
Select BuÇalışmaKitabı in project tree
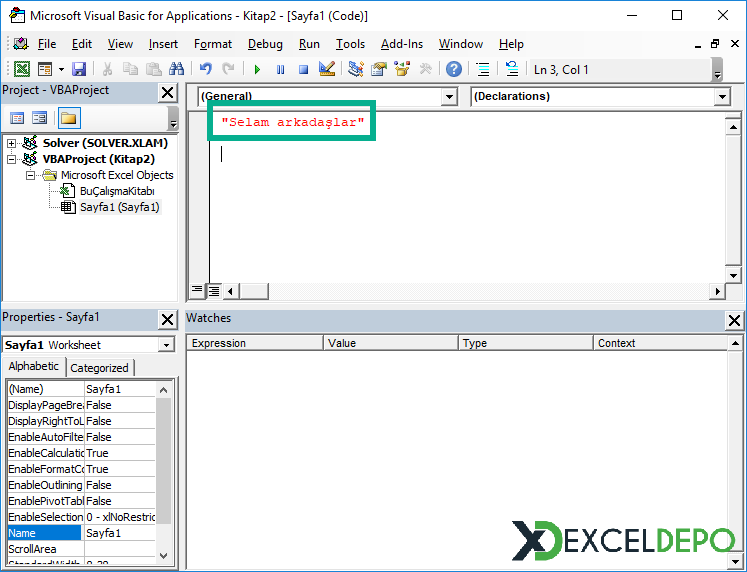pyautogui.click(x=117, y=191)
